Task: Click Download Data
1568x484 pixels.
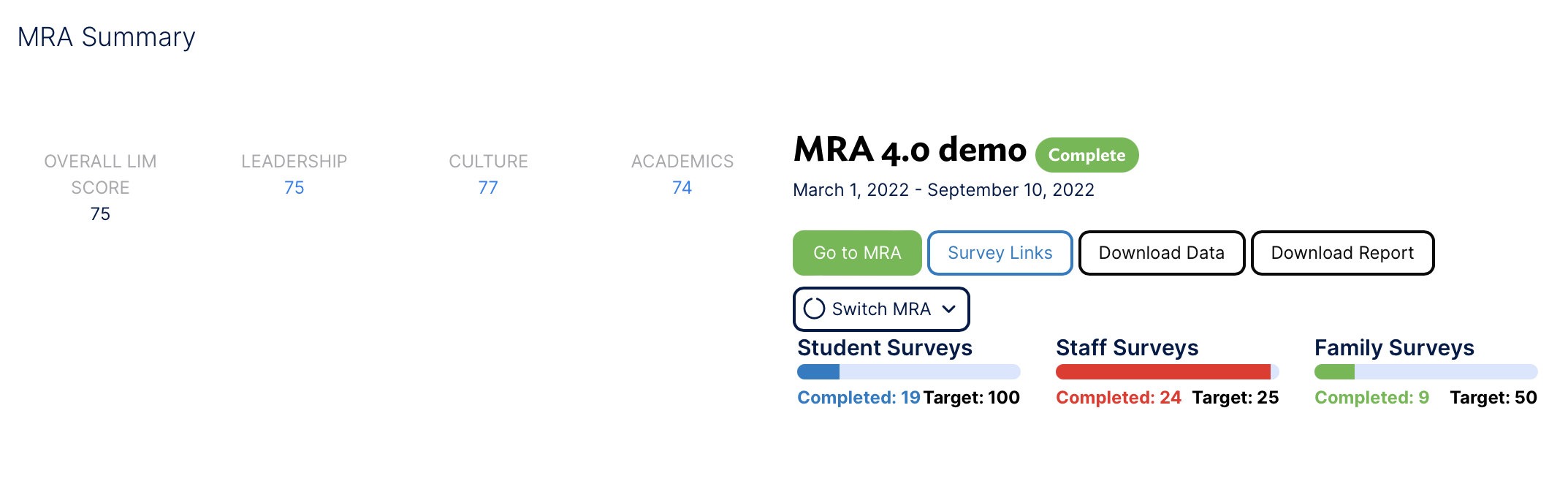Action: (1161, 252)
